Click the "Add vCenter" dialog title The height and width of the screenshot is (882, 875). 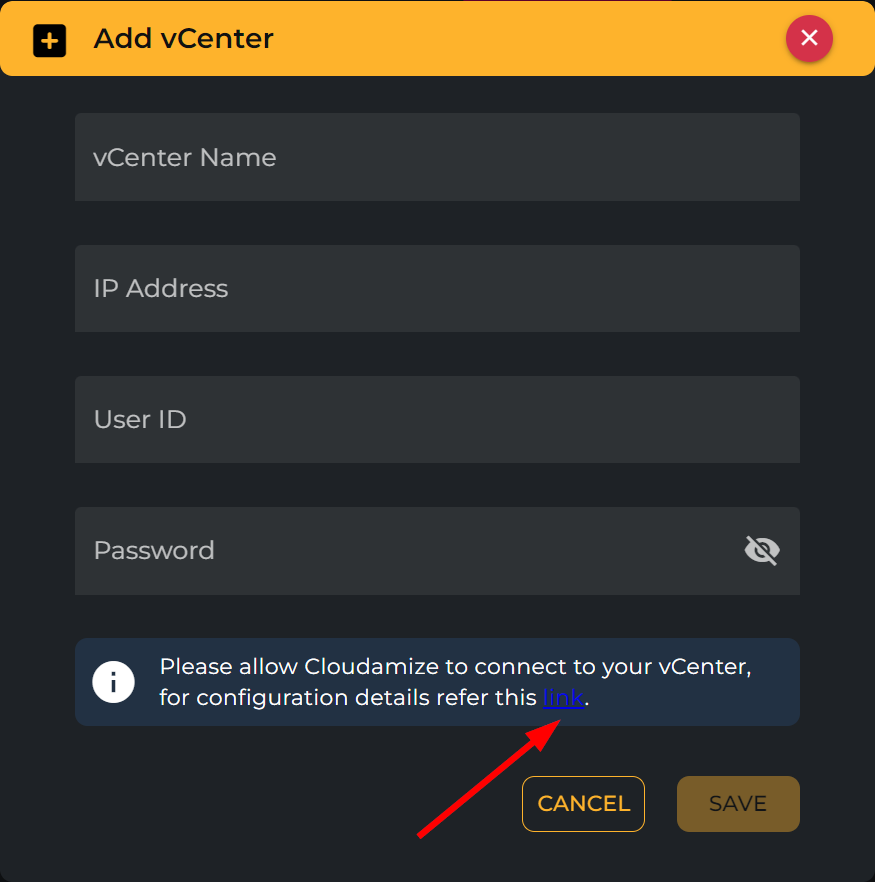coord(184,39)
